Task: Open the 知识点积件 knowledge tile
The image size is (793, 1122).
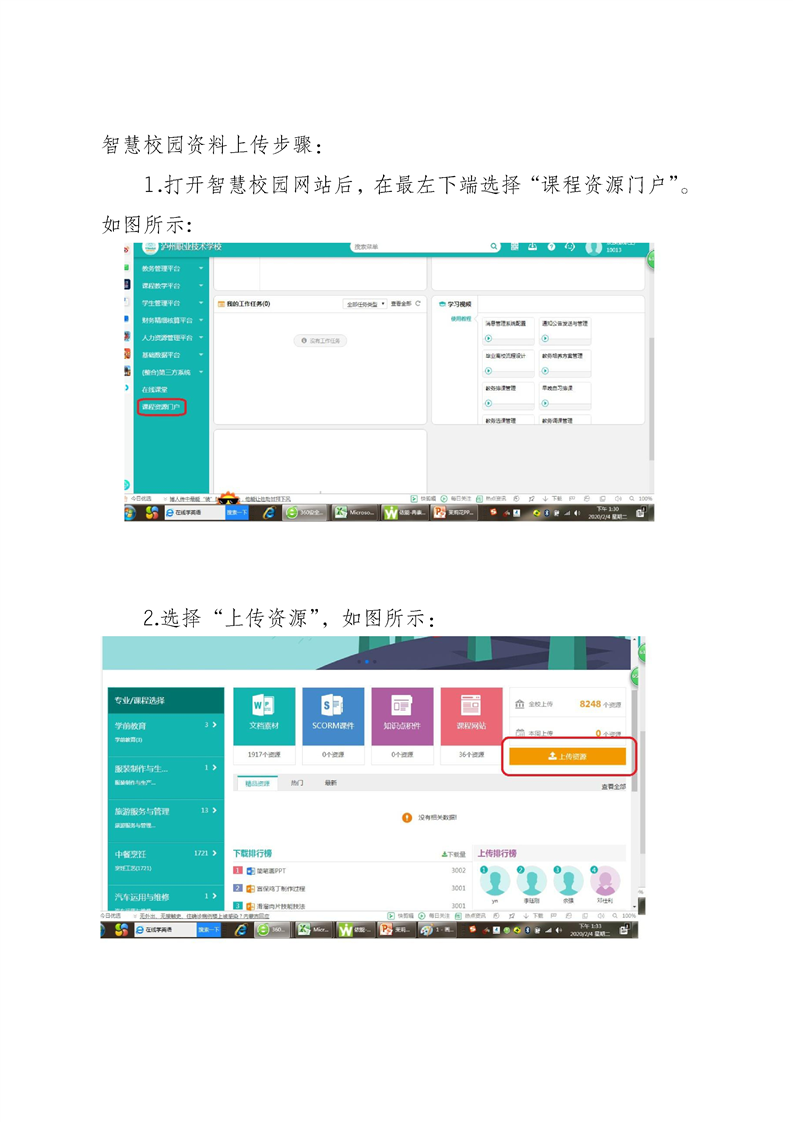Action: coord(402,716)
